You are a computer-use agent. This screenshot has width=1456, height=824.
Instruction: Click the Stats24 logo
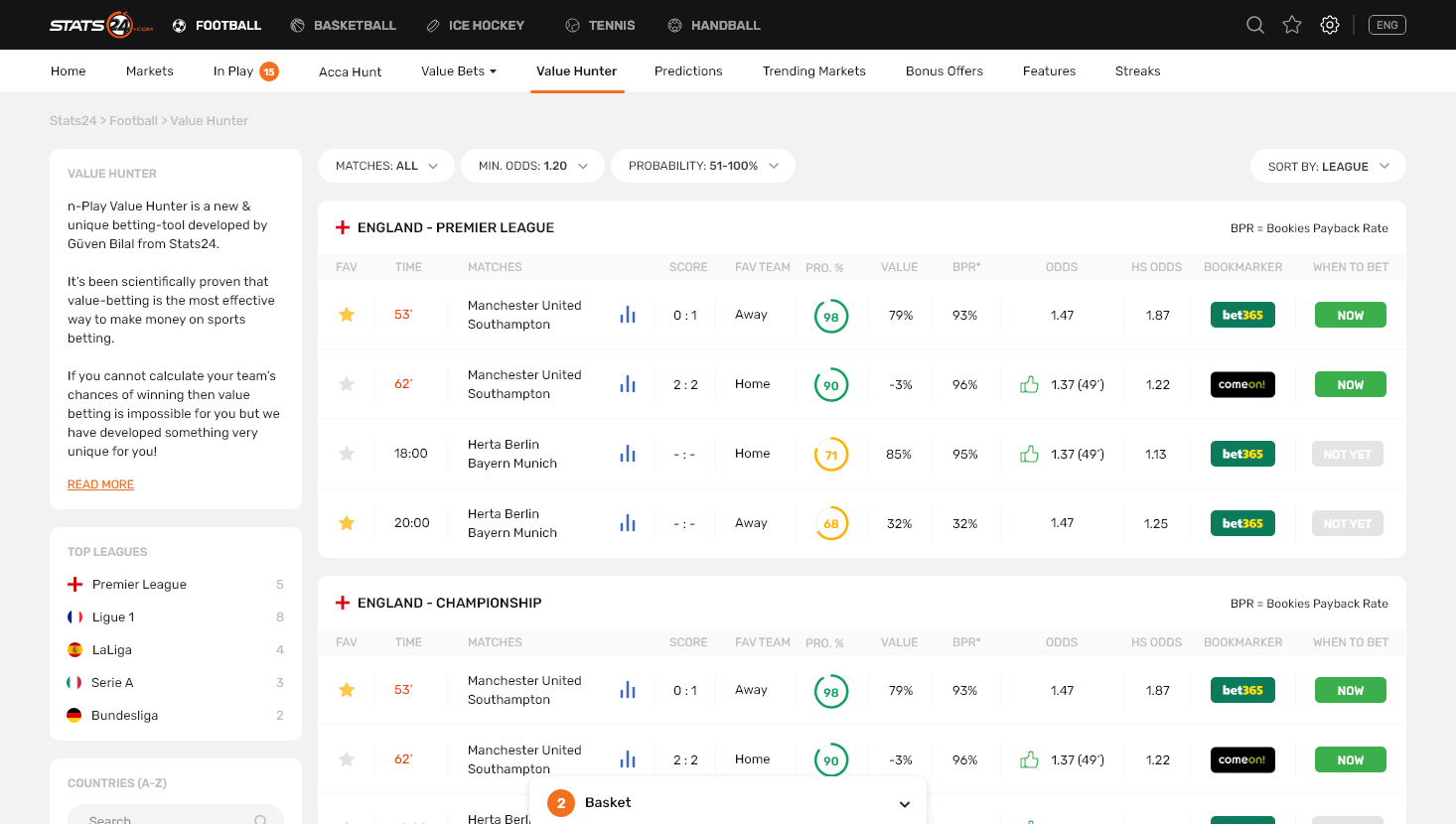(x=101, y=25)
